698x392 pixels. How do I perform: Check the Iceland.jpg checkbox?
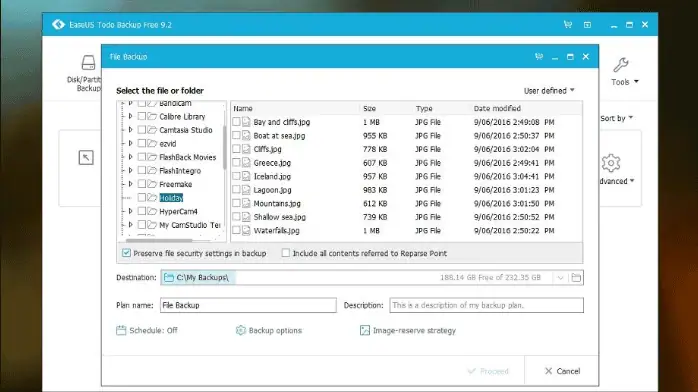(236, 176)
